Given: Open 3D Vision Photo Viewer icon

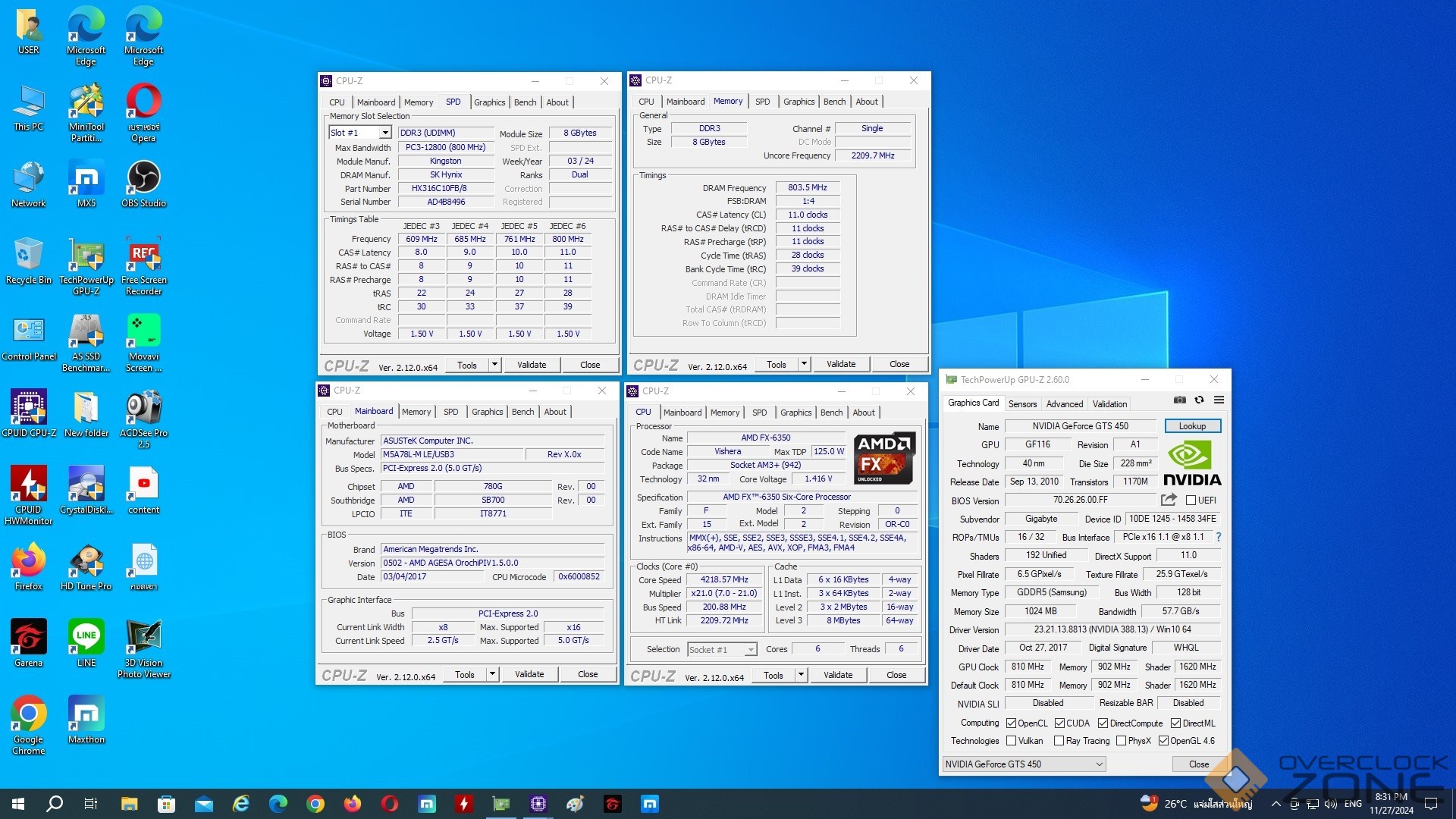Looking at the screenshot, I should 143,649.
